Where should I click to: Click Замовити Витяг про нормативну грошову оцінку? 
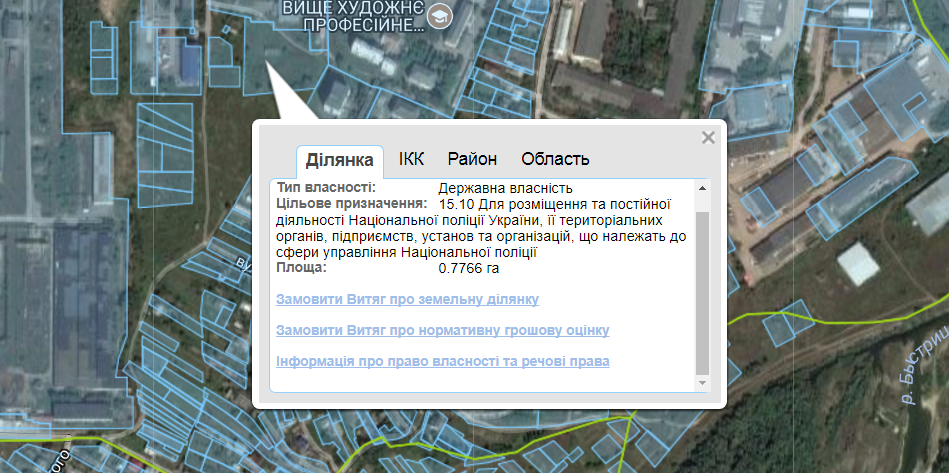(442, 331)
